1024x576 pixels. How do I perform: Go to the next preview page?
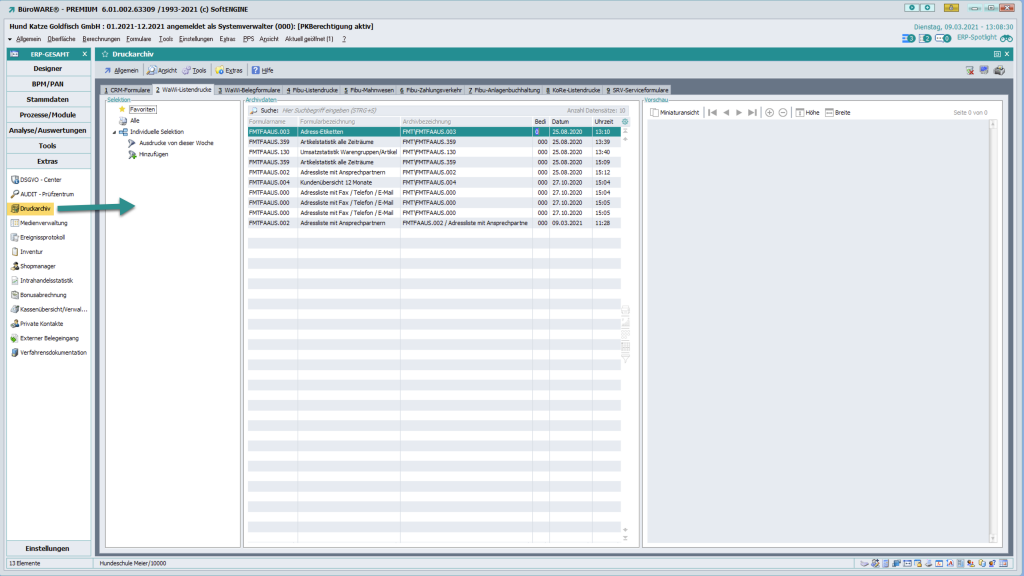tap(739, 112)
